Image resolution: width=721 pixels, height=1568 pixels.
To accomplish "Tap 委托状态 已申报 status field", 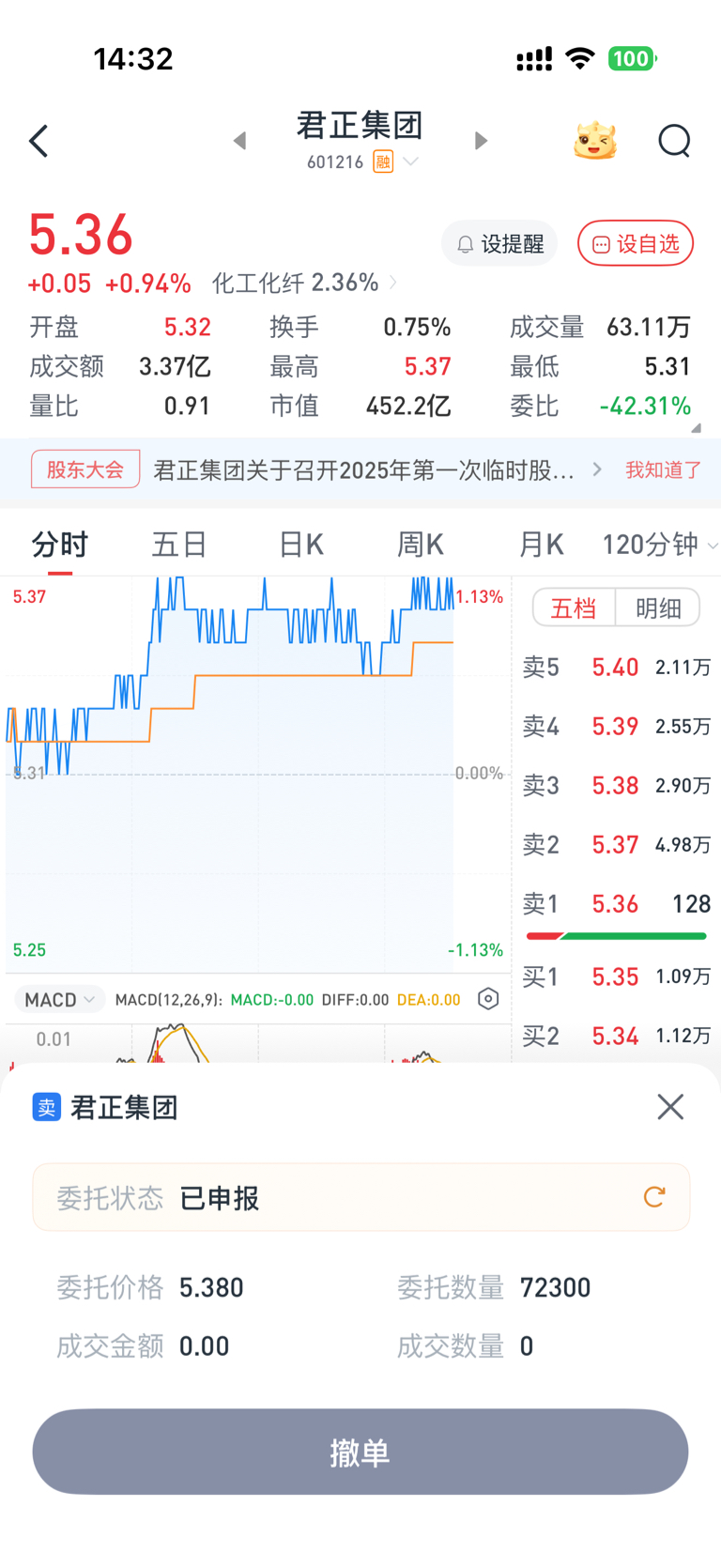I will point(361,1197).
